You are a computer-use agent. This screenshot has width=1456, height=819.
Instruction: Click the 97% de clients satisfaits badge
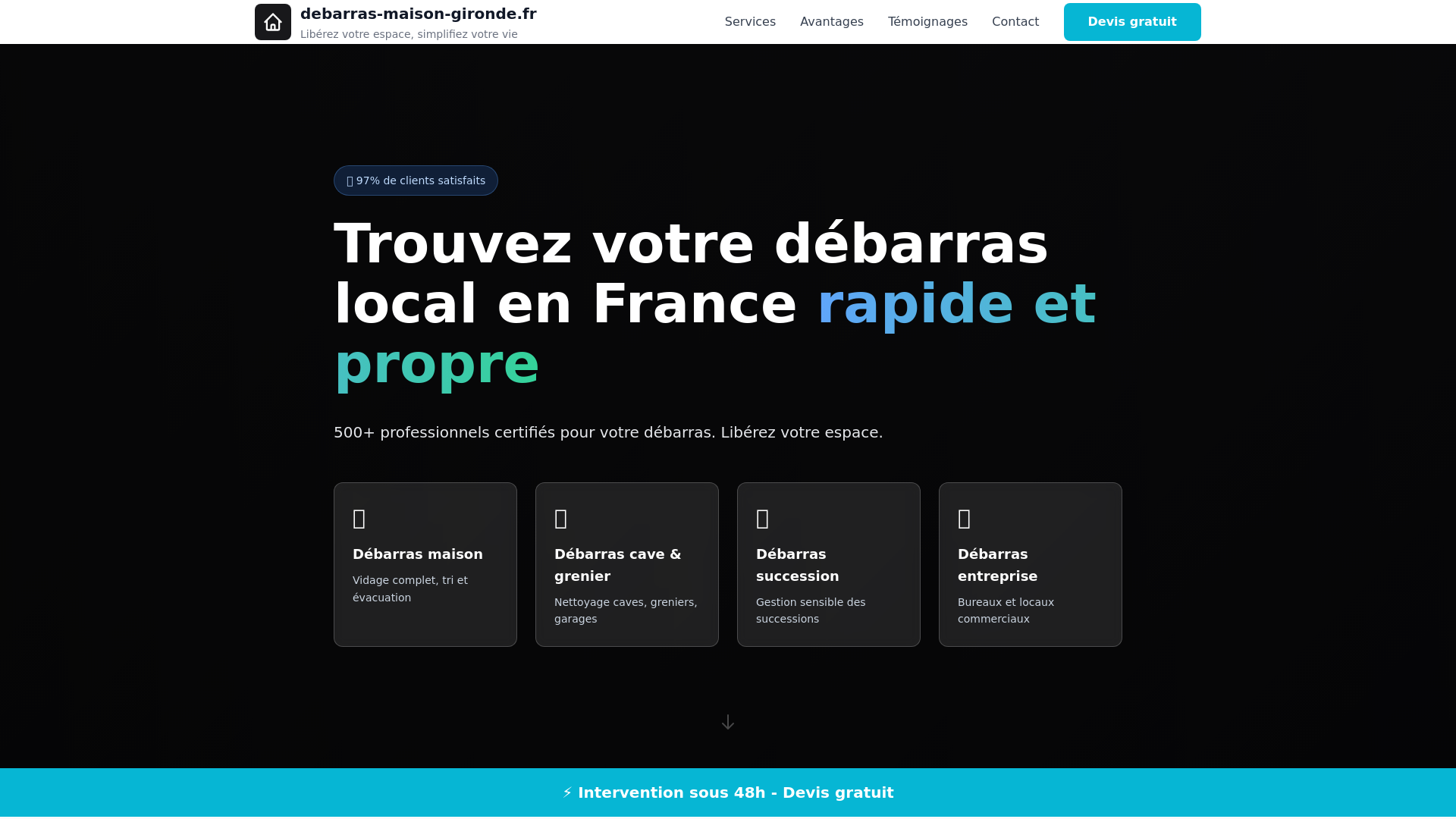416,180
